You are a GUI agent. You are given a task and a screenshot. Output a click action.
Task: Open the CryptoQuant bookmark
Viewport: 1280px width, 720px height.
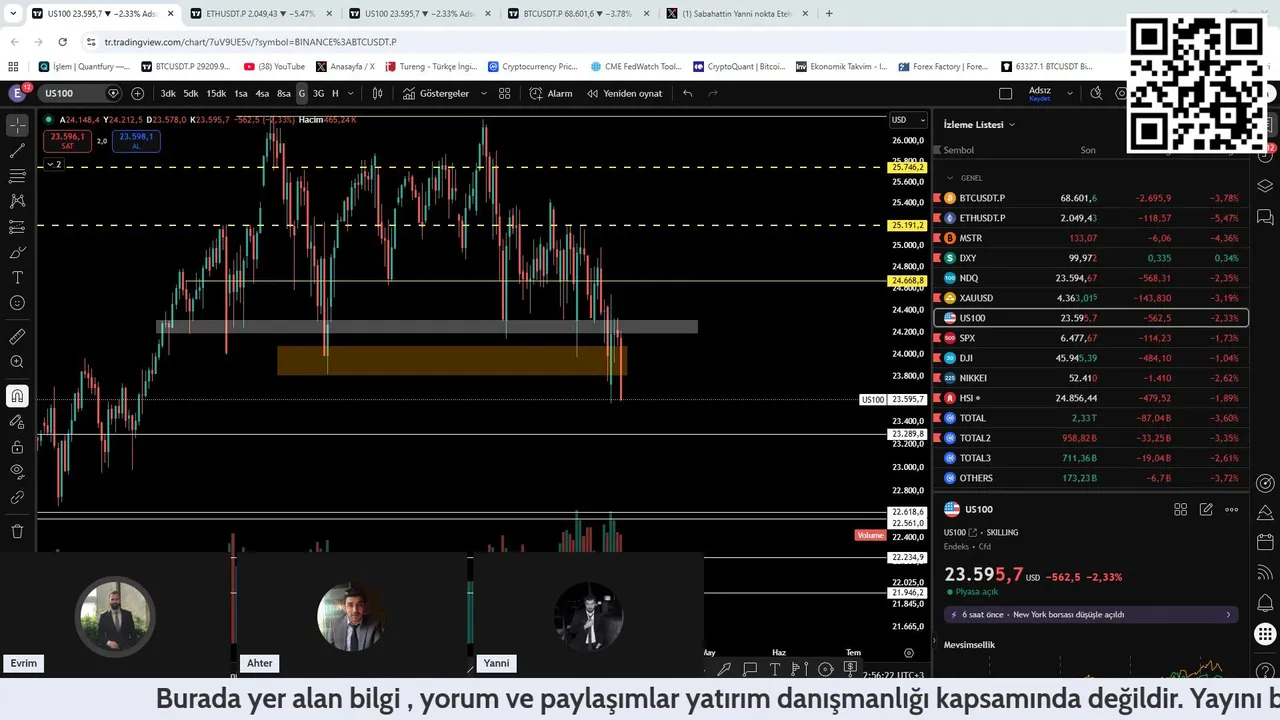pos(739,67)
